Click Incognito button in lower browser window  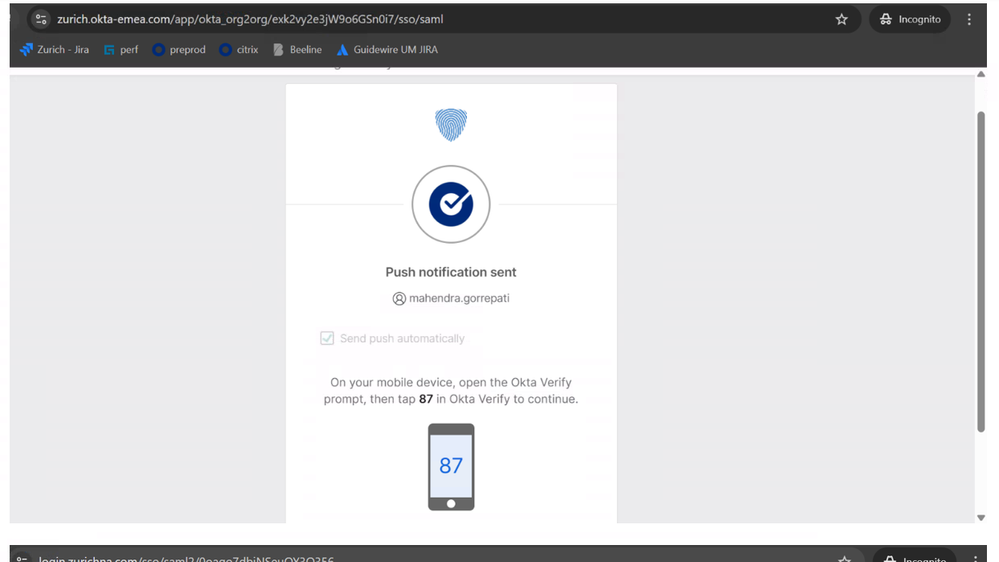tap(915, 556)
